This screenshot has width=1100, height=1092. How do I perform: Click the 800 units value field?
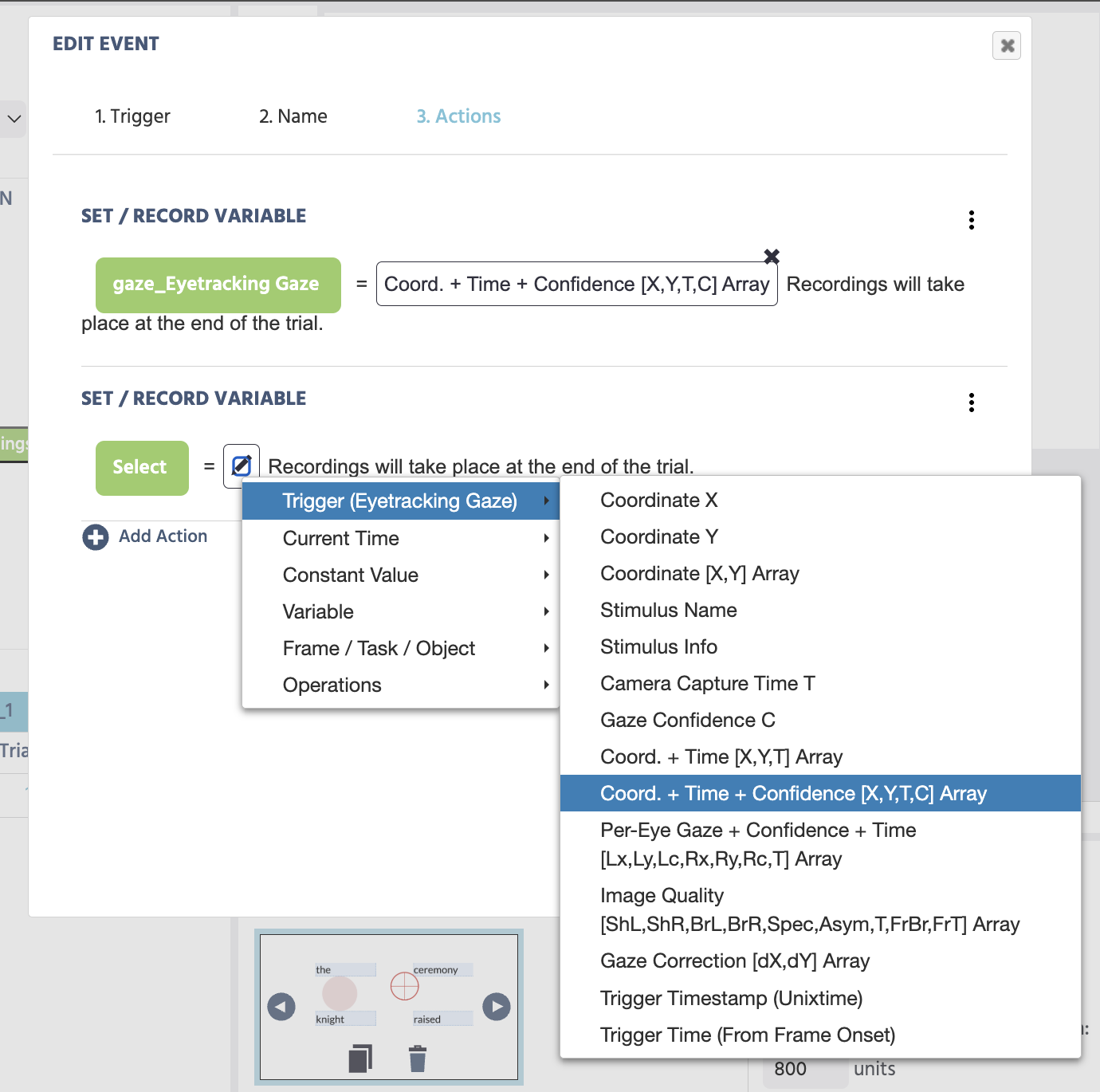point(805,1071)
